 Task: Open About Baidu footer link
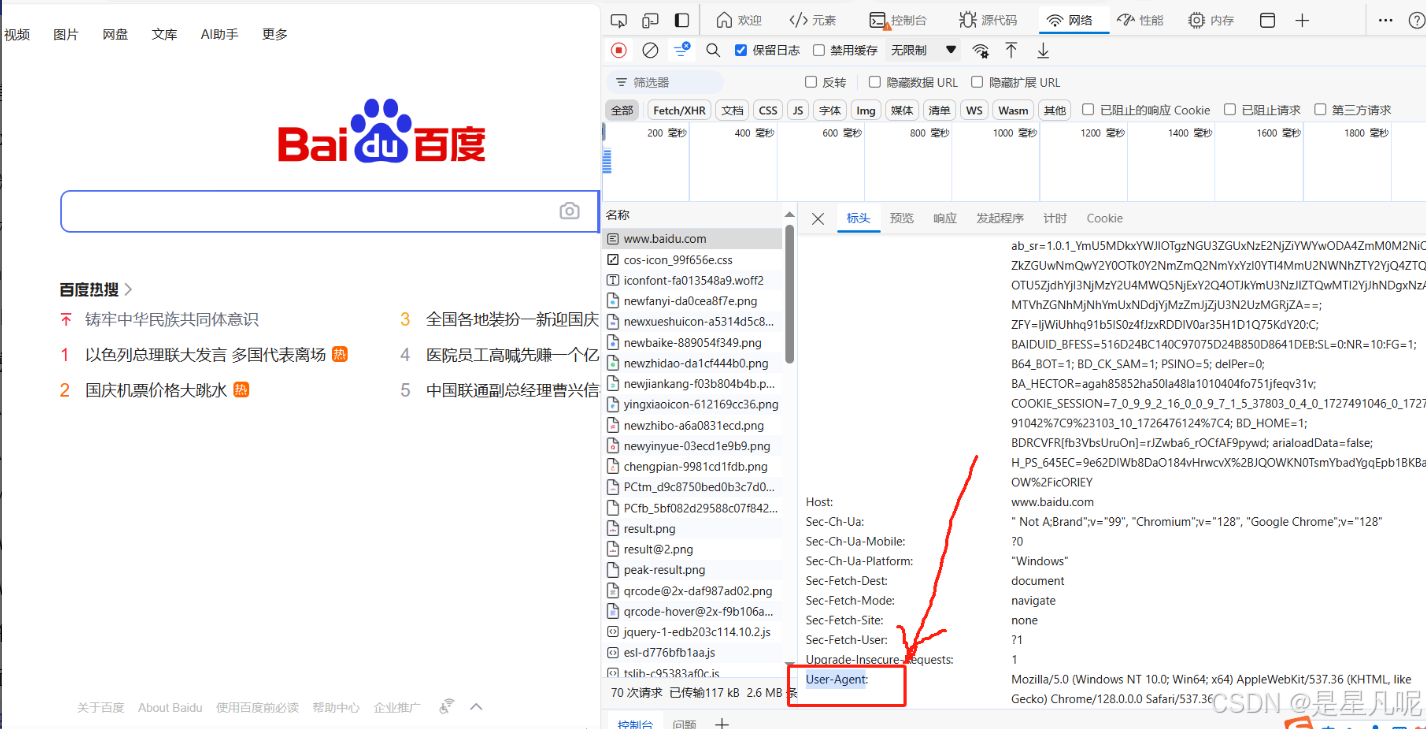[170, 708]
